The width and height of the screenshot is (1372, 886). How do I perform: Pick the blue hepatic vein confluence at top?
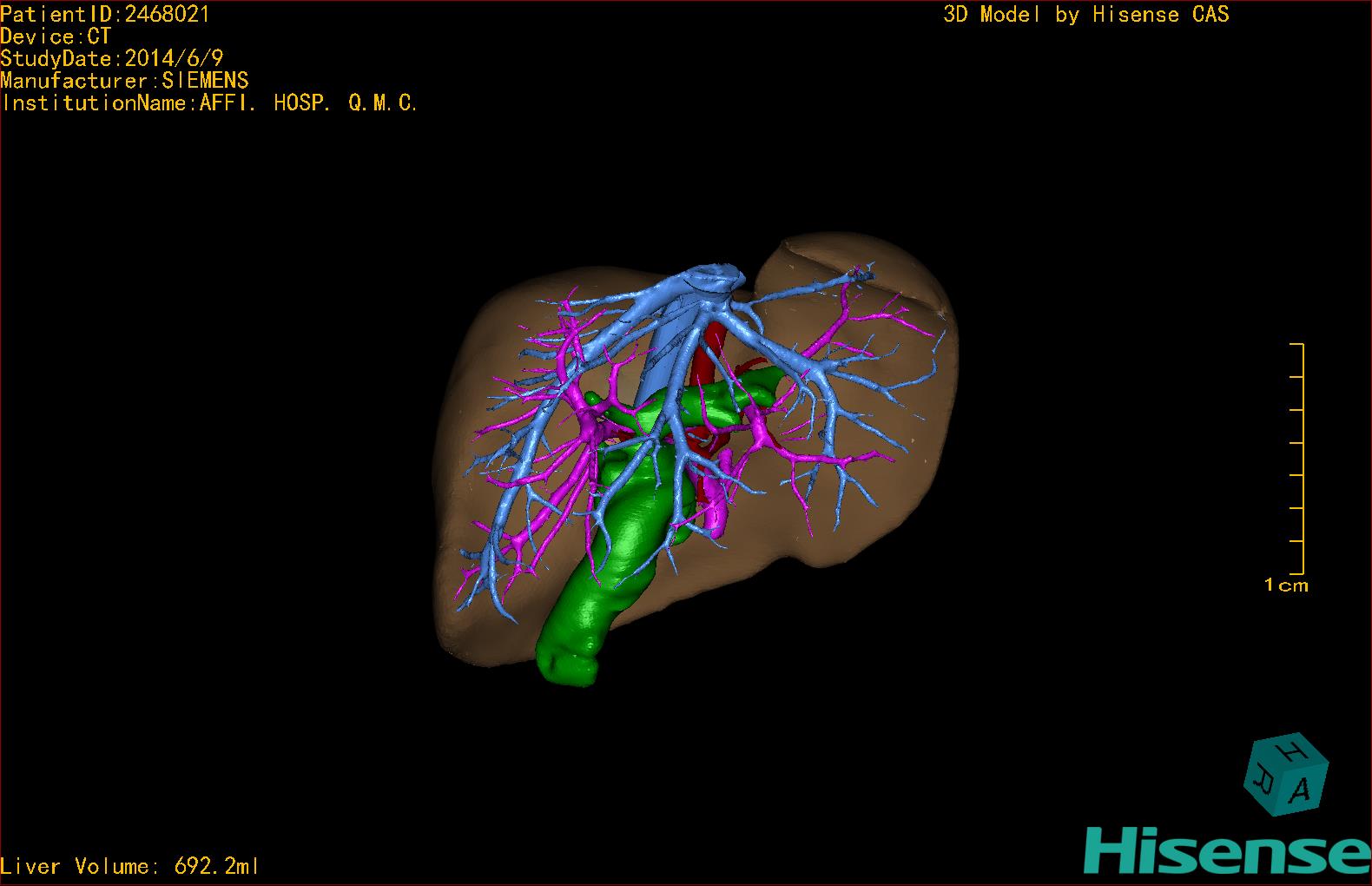point(712,280)
